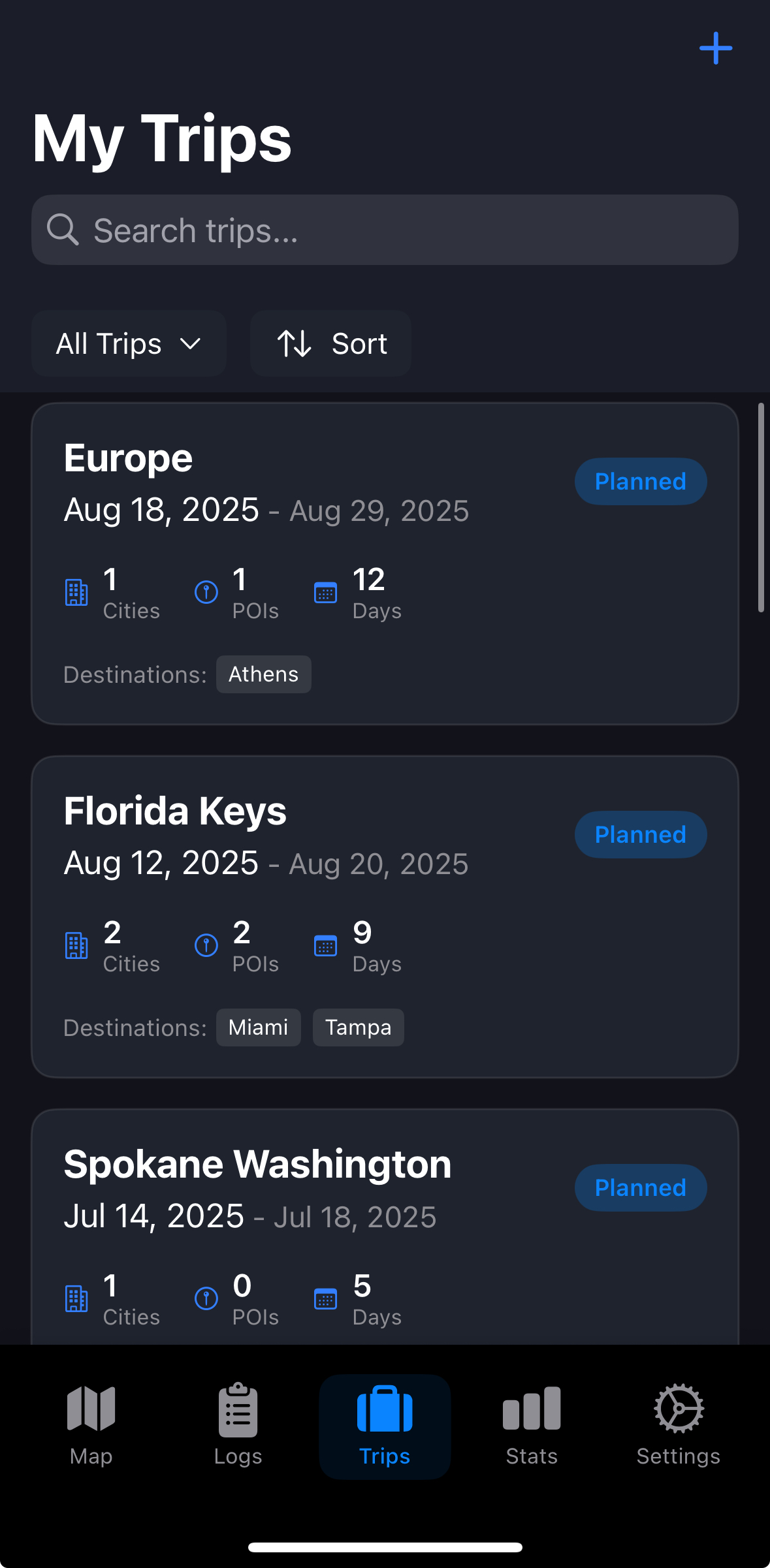The height and width of the screenshot is (1568, 770).
Task: Click the Sort button
Action: tap(331, 343)
